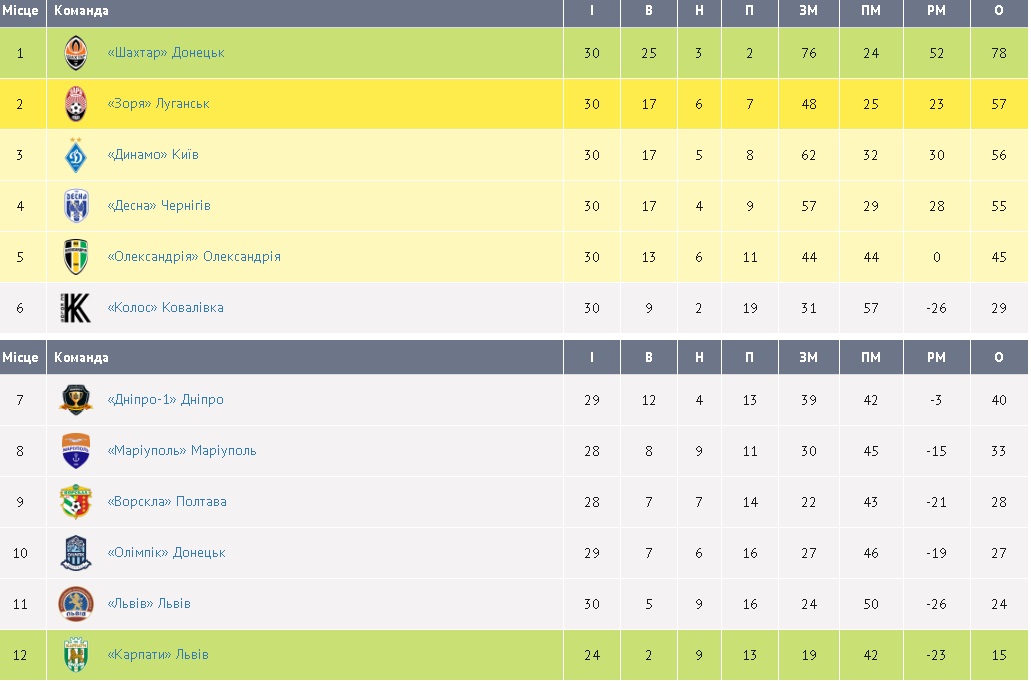
Task: Open the «Ворскла» Полтава team link
Action: coord(166,502)
